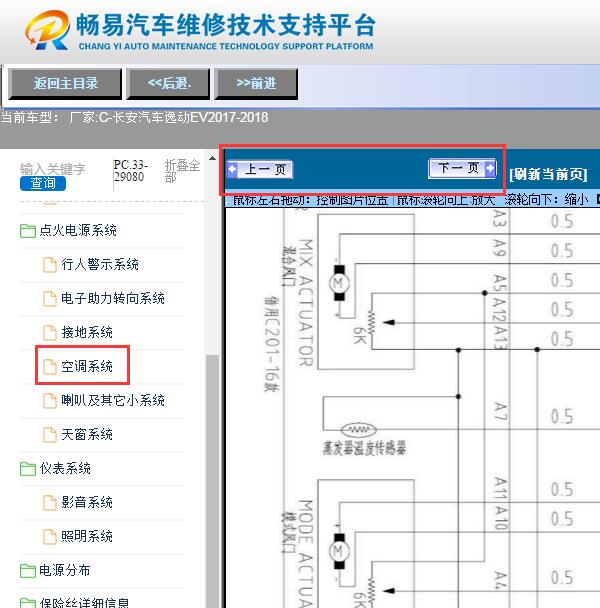Screen dimensions: 600x608
Task: Click the PC.33-29080 text
Action: click(130, 171)
